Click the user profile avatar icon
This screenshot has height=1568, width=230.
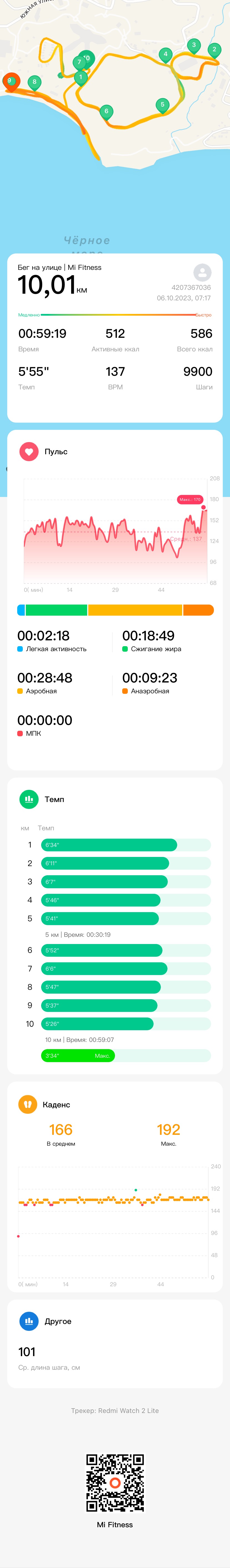point(202,272)
